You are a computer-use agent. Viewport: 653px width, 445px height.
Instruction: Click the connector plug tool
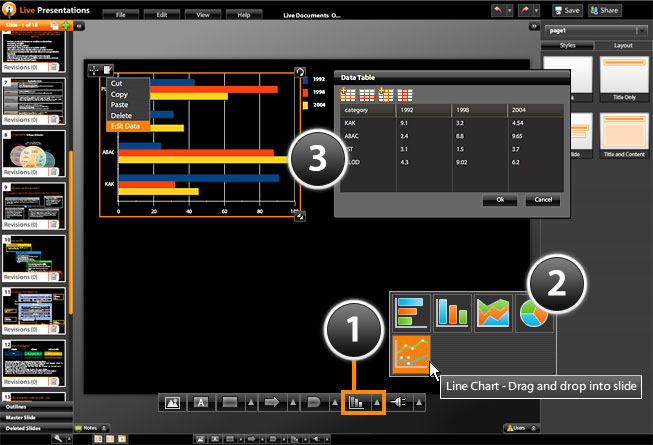[398, 402]
